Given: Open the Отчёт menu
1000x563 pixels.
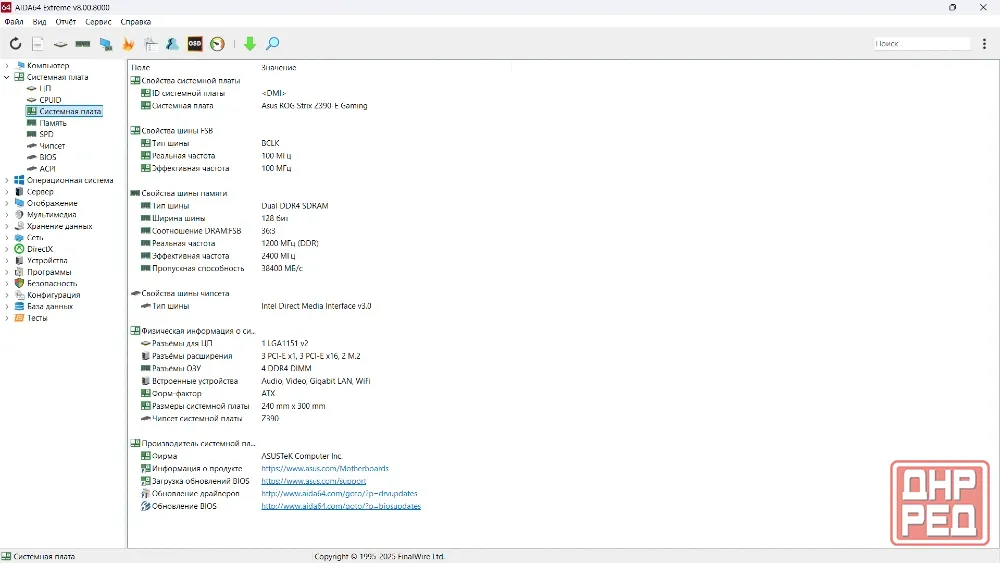Looking at the screenshot, I should coord(66,22).
